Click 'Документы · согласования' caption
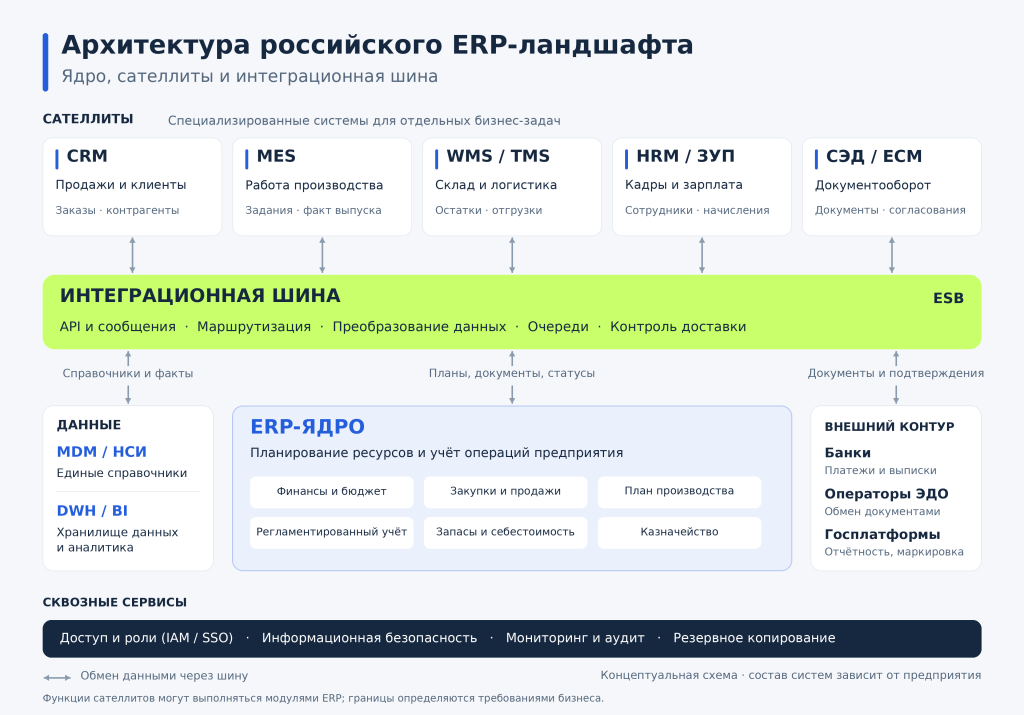Viewport: 1024px width, 715px height. coord(890,210)
